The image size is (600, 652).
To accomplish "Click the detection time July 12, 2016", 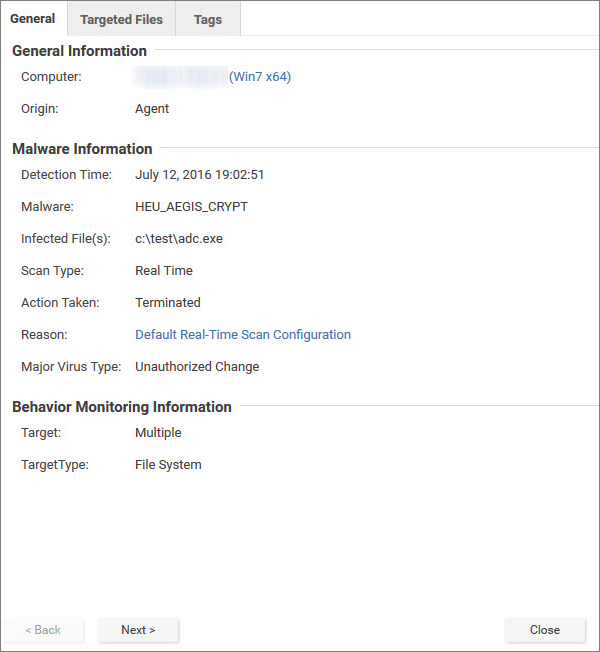I will coord(199,175).
